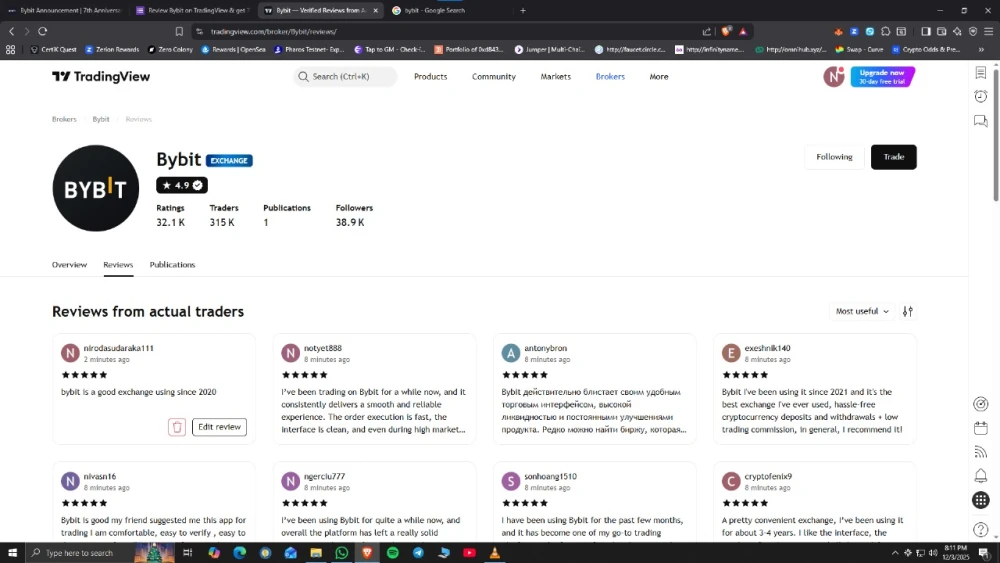Open the Notifications bell icon
This screenshot has width=1000, height=563.
[981, 476]
